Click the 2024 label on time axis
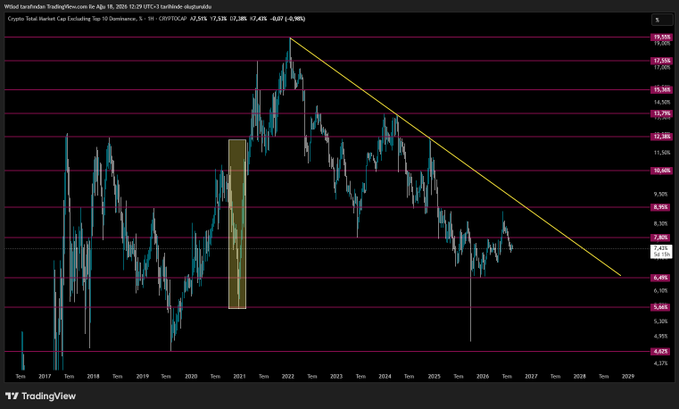Viewport: 679px width, 409px height. point(385,377)
